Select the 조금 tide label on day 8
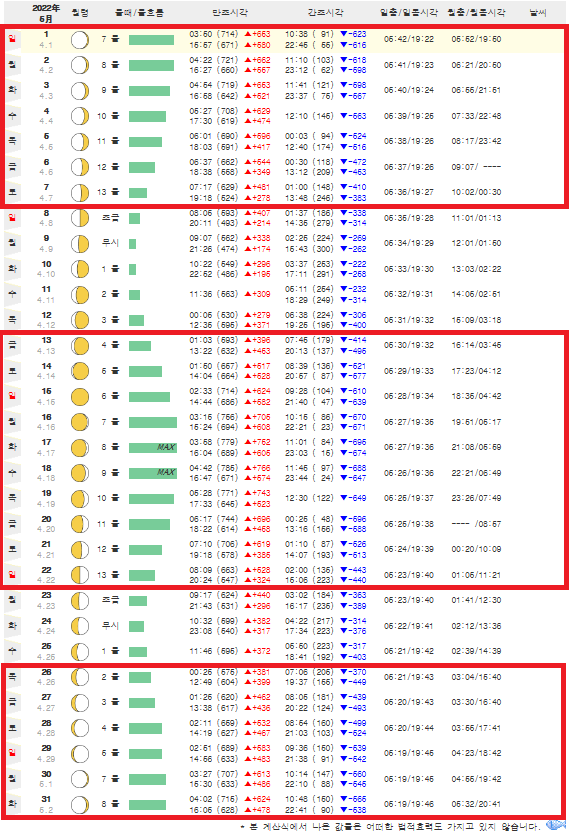Image resolution: width=570 pixels, height=839 pixels. (x=110, y=218)
